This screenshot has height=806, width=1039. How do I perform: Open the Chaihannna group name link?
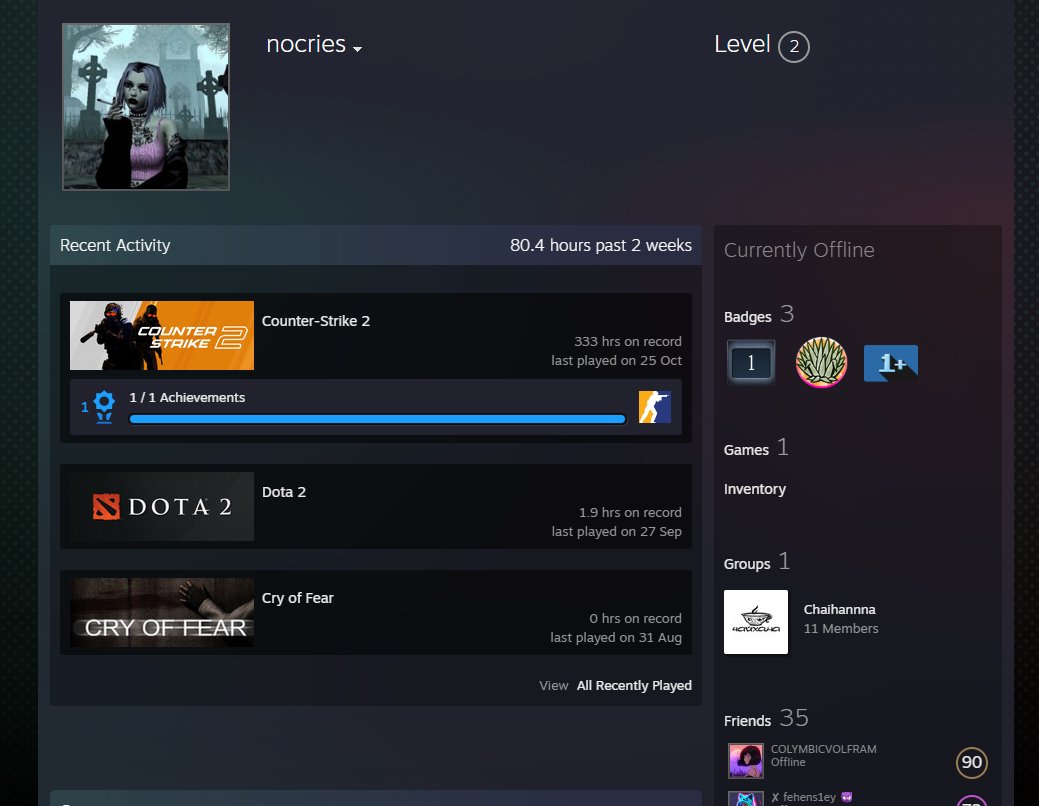coord(840,609)
